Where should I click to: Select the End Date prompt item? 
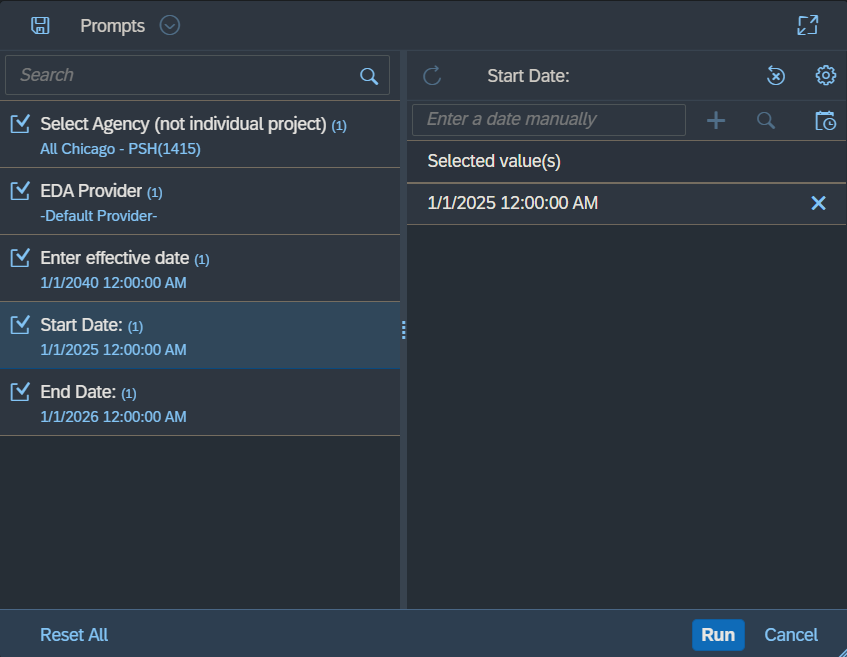pos(200,402)
